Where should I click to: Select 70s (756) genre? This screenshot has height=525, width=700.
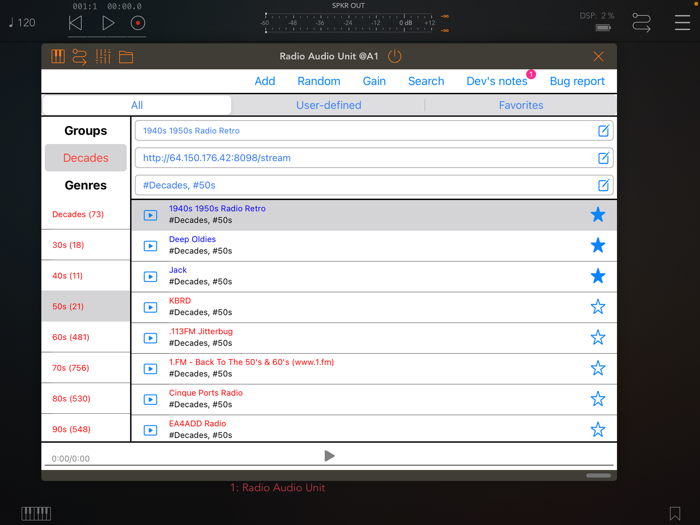pyautogui.click(x=86, y=368)
